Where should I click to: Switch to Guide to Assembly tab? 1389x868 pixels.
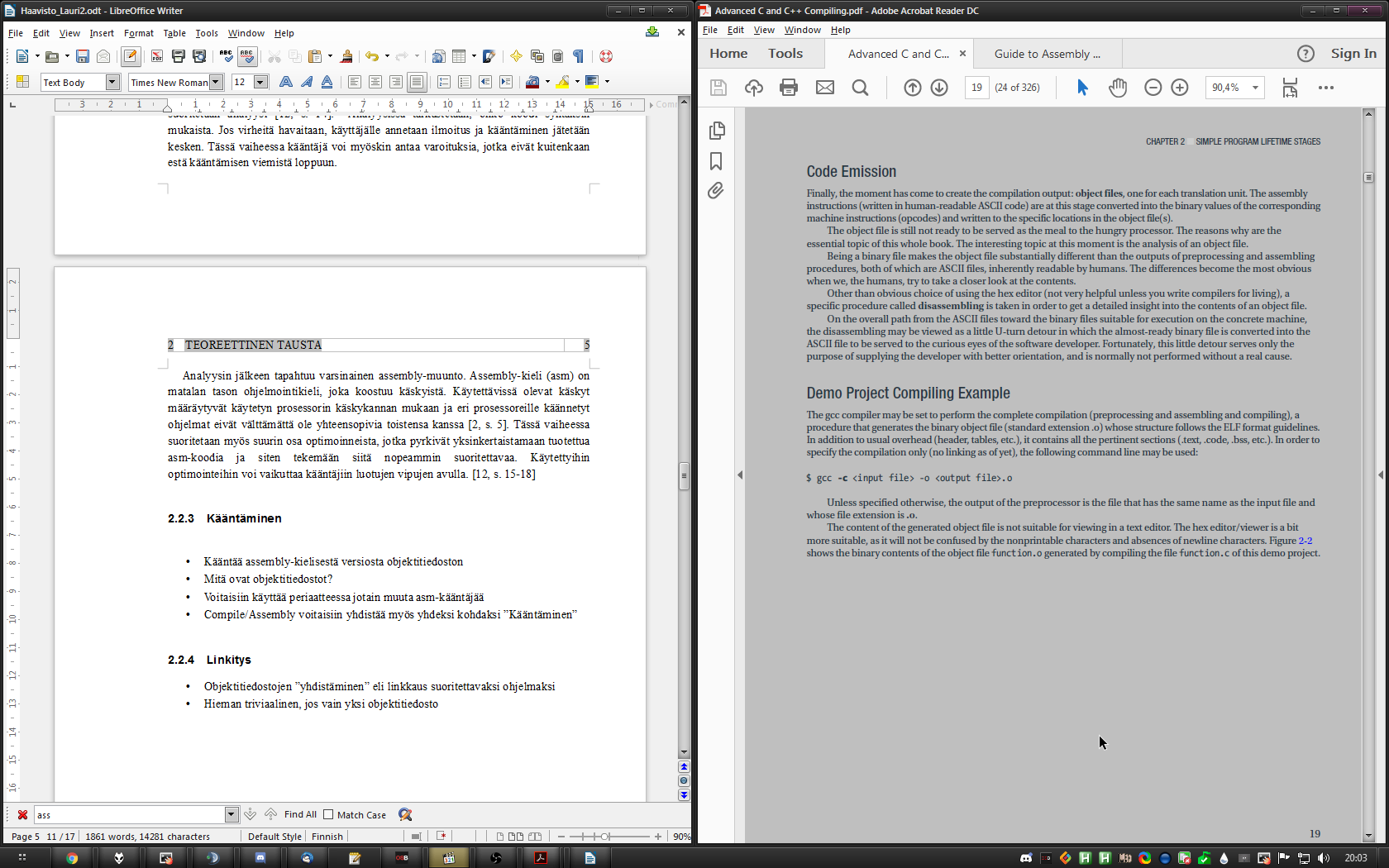(1047, 54)
